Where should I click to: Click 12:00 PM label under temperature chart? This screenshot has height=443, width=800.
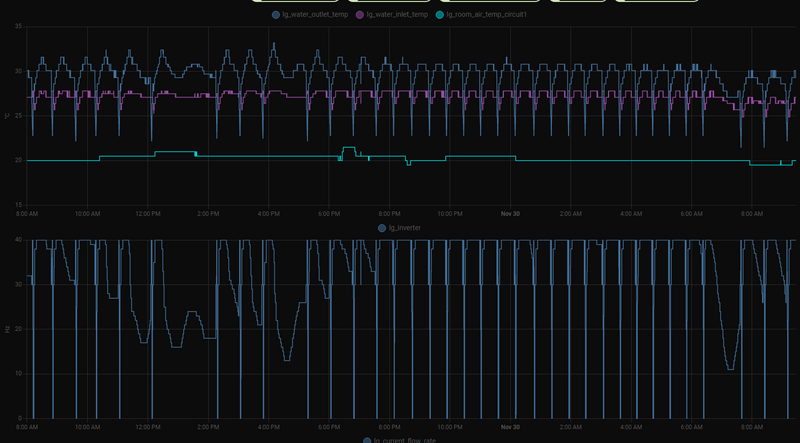[x=147, y=214]
